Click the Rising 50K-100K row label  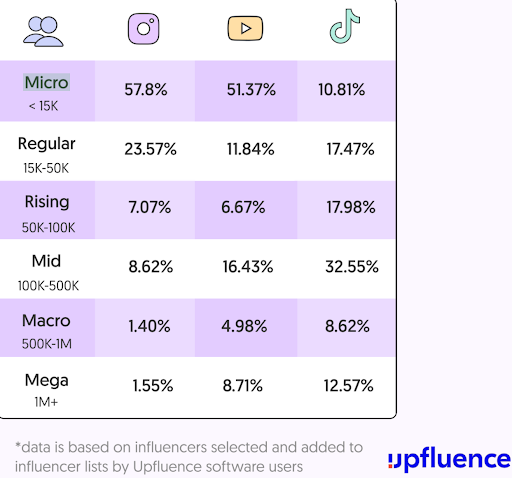tap(47, 214)
